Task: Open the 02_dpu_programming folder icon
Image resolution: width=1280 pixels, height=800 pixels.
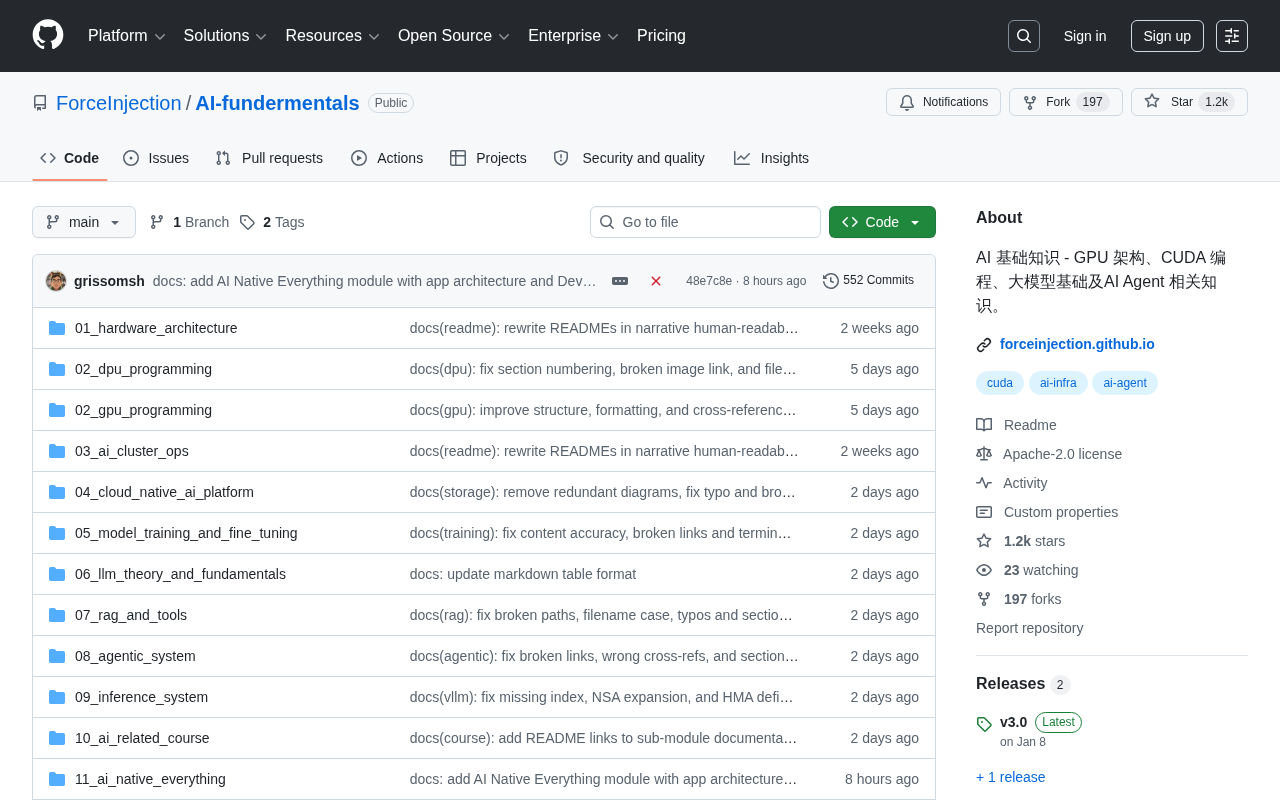Action: [x=57, y=369]
